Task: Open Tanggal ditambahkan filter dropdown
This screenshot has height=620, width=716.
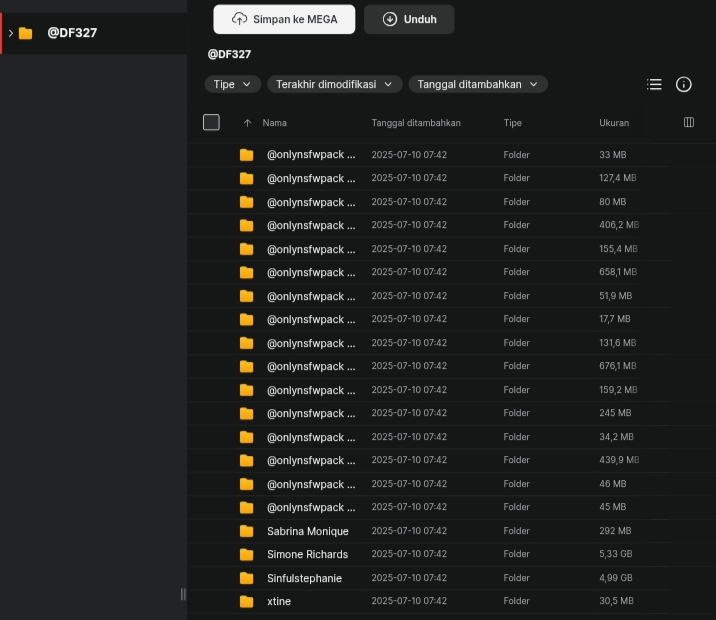Action: click(x=477, y=85)
